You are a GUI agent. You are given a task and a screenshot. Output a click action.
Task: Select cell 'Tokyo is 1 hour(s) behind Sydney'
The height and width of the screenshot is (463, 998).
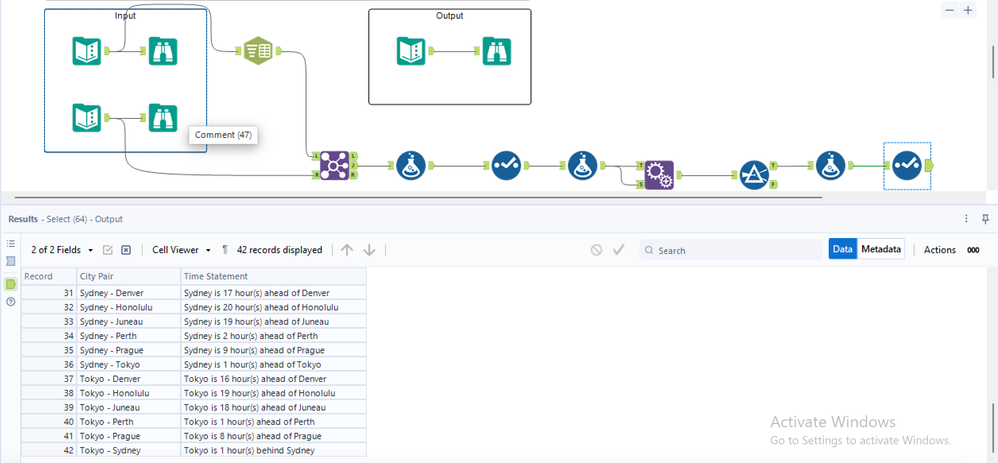point(274,450)
